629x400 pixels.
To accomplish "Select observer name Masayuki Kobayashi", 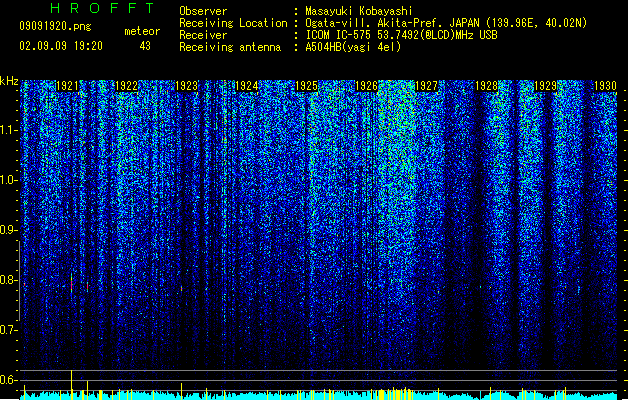I will pyautogui.click(x=359, y=11).
